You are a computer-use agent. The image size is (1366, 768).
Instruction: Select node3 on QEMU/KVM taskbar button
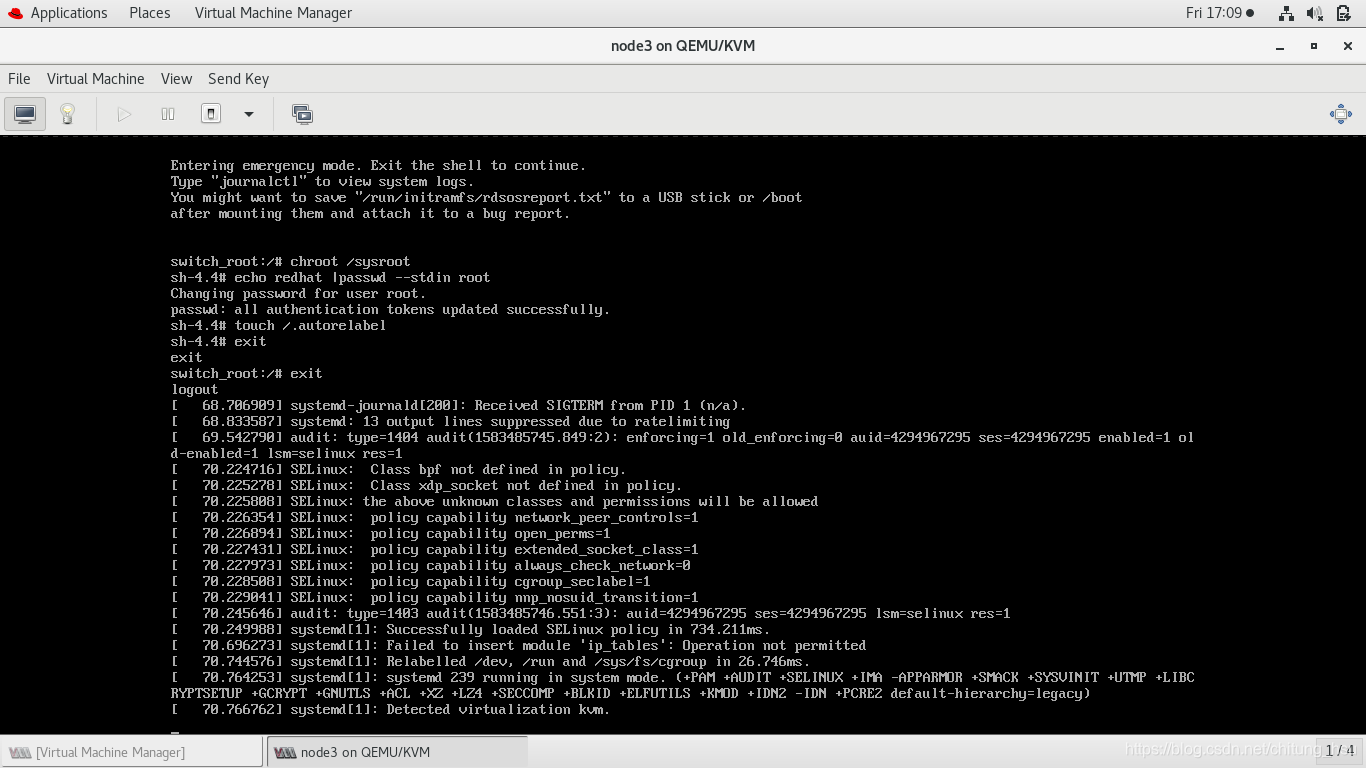point(397,752)
